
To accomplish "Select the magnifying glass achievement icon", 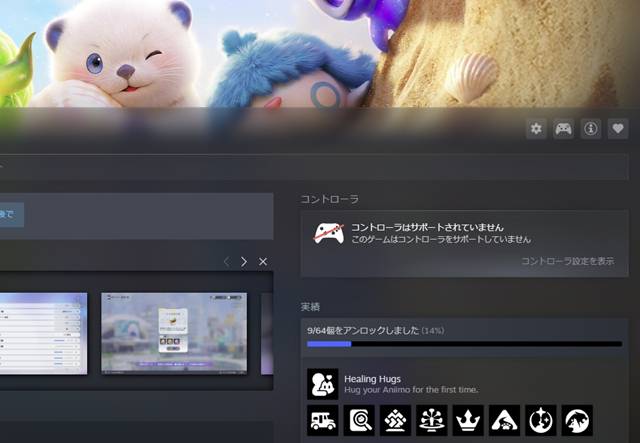I will [x=359, y=420].
